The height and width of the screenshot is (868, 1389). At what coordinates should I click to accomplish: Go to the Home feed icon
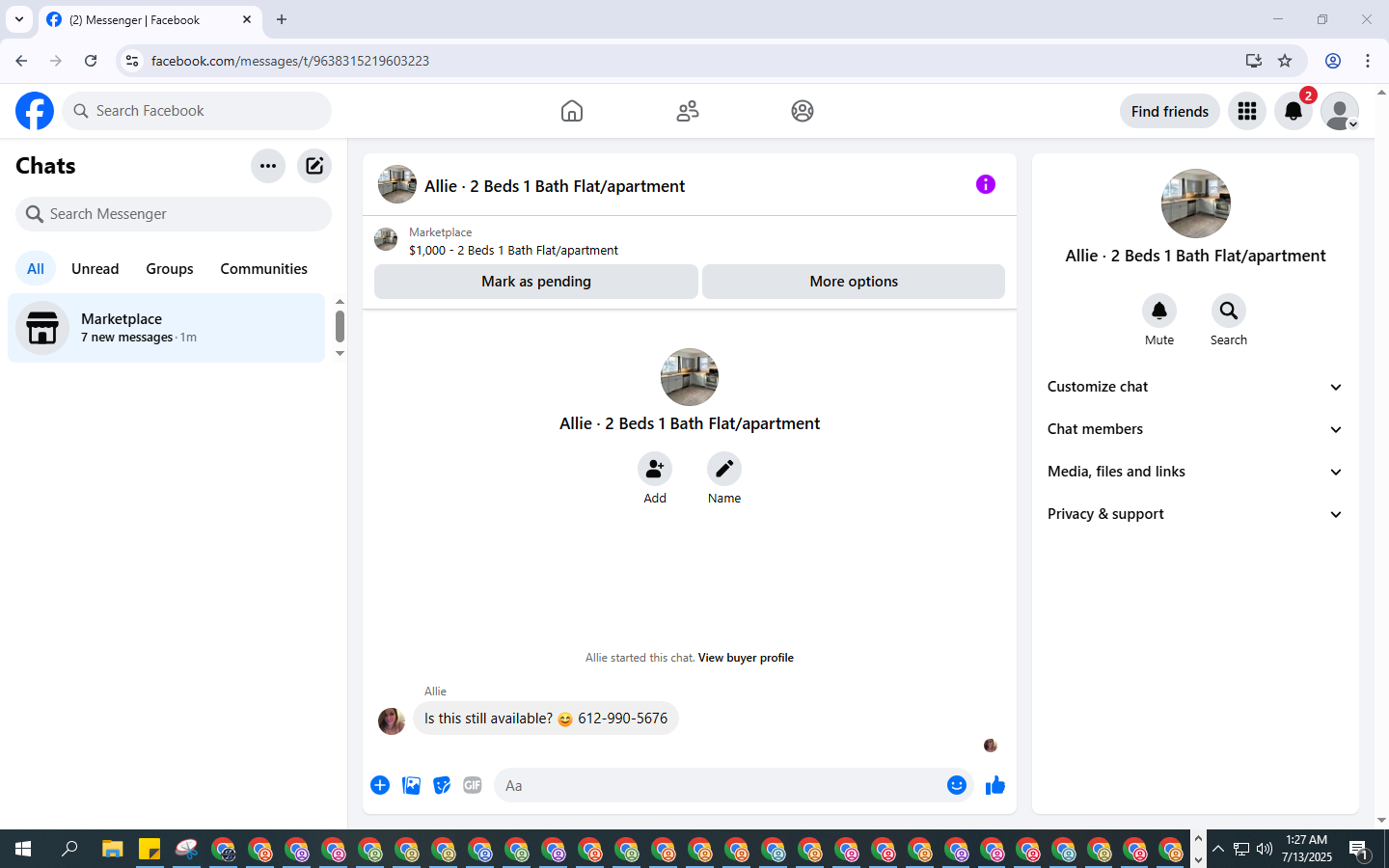pos(572,111)
